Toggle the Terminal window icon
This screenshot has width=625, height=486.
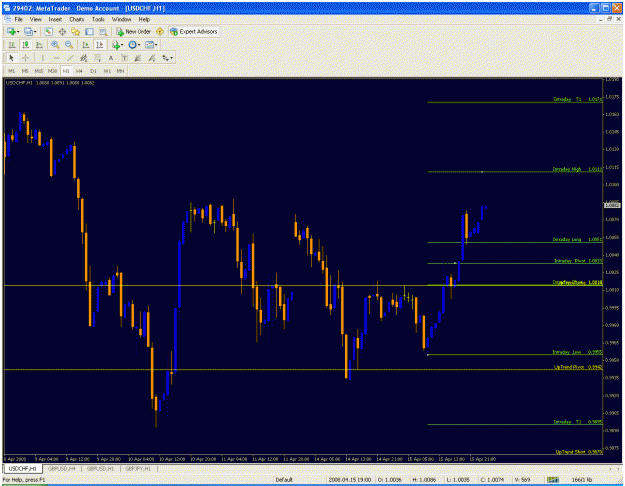click(89, 31)
